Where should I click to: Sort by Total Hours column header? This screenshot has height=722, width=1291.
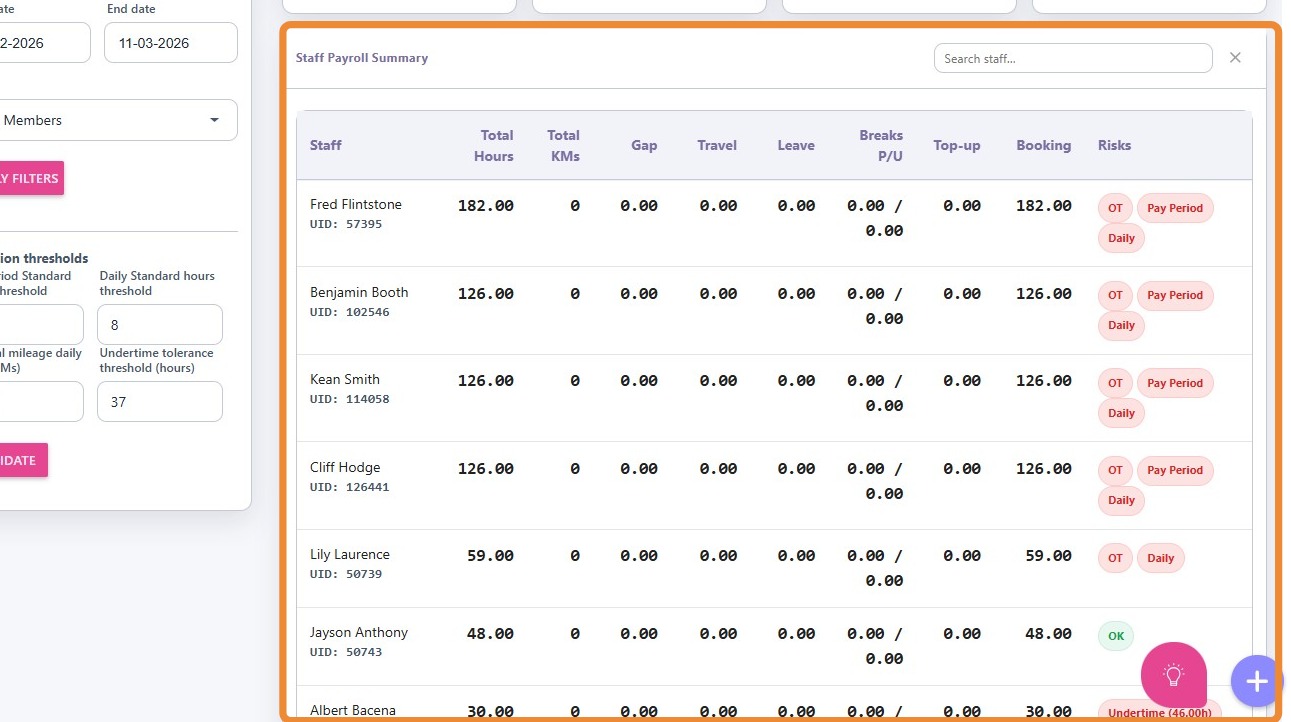(x=495, y=145)
